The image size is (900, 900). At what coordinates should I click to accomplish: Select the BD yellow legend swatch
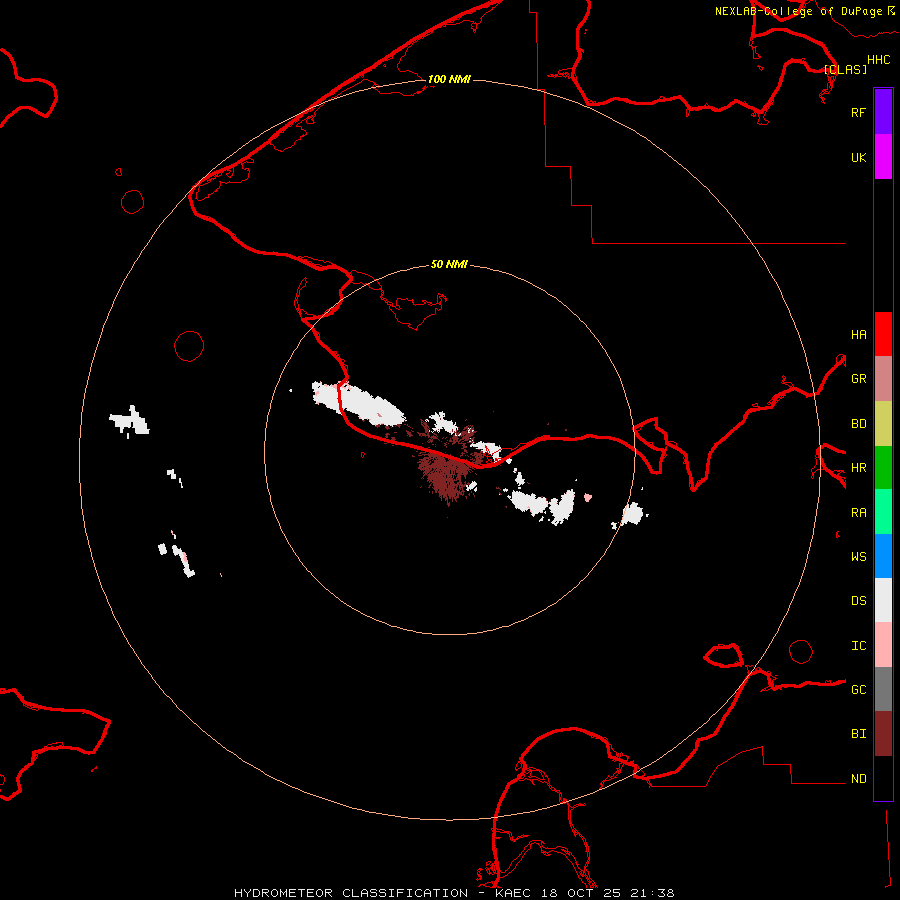tap(883, 423)
